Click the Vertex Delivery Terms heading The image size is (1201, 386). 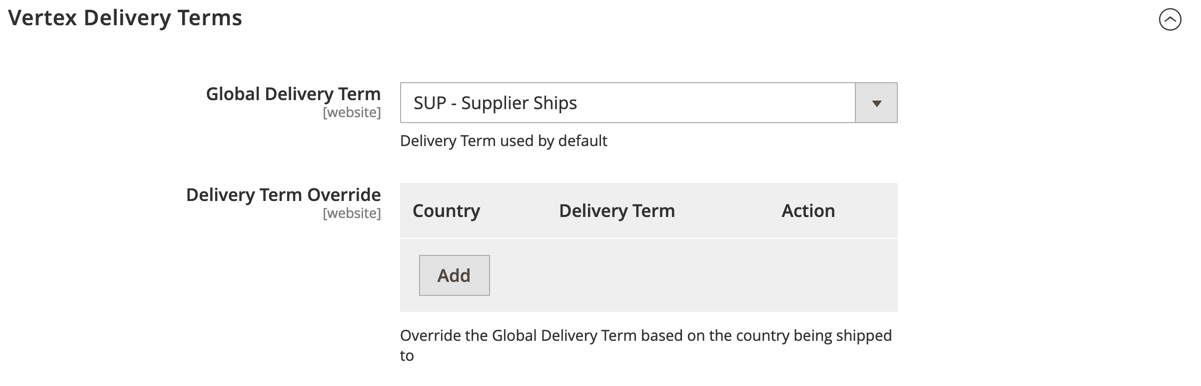tap(125, 18)
